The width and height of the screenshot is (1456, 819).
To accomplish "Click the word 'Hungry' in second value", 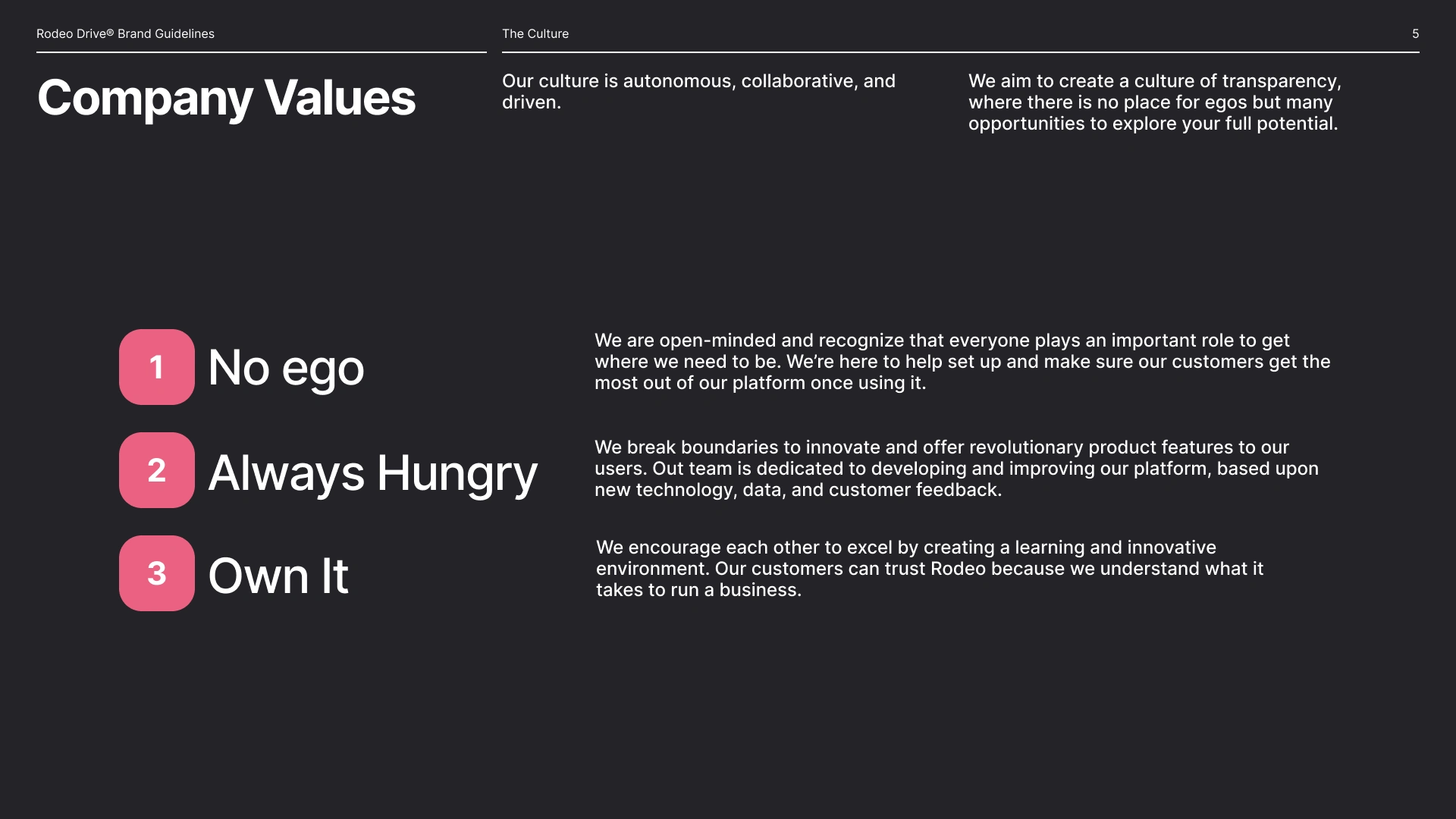I will coord(457,473).
